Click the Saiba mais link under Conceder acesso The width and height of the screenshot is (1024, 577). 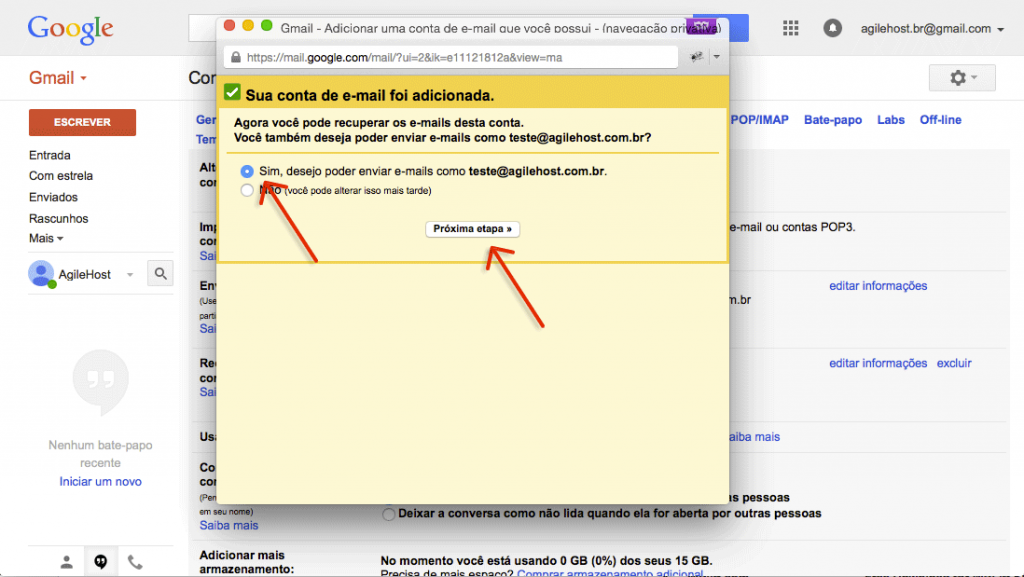229,525
